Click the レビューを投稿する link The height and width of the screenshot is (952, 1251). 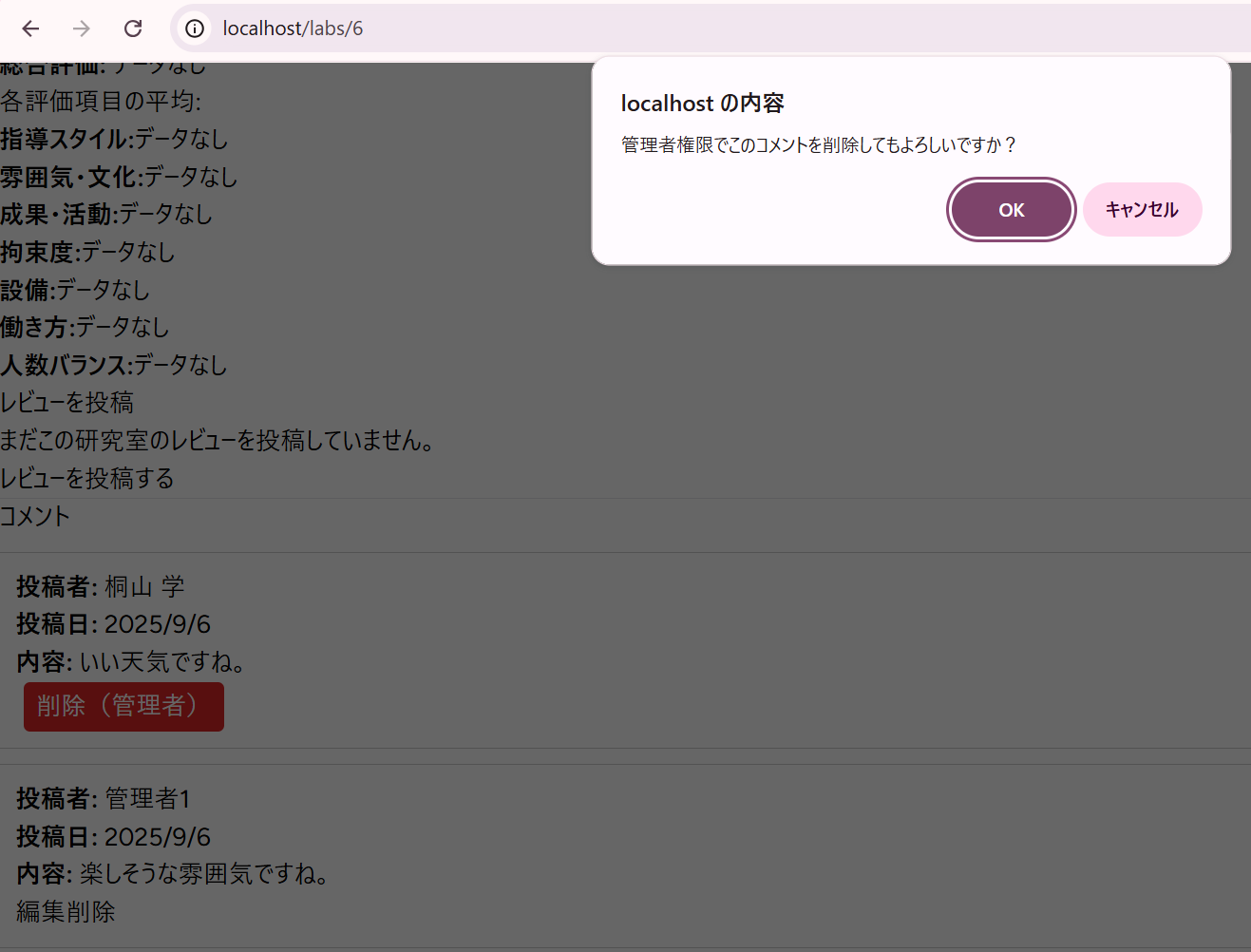click(x=87, y=478)
